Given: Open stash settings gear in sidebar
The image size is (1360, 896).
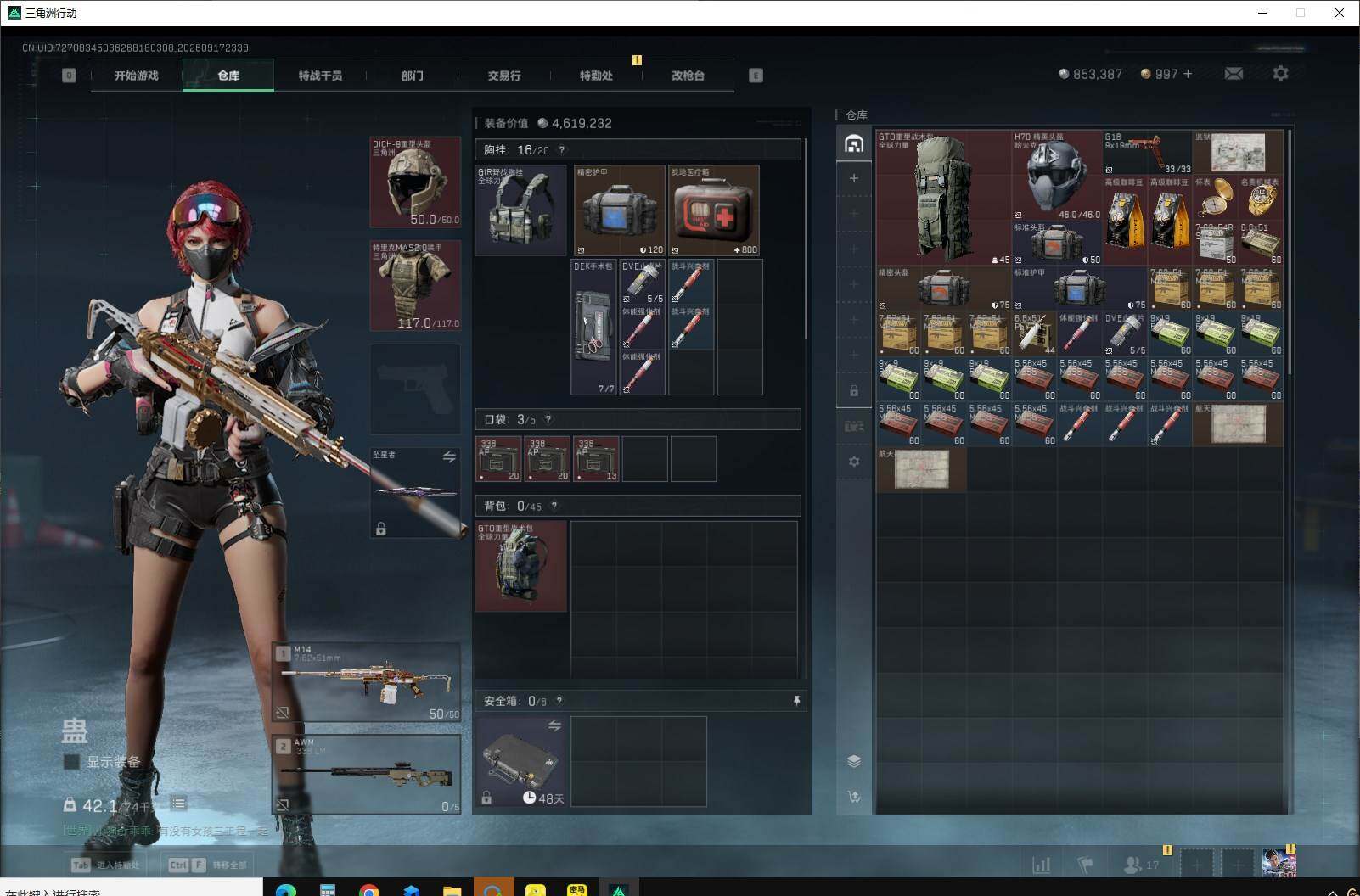Looking at the screenshot, I should pos(854,462).
